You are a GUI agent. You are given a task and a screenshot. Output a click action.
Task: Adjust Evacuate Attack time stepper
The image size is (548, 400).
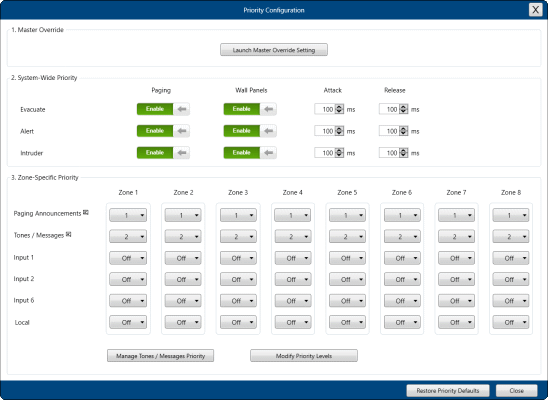339,109
